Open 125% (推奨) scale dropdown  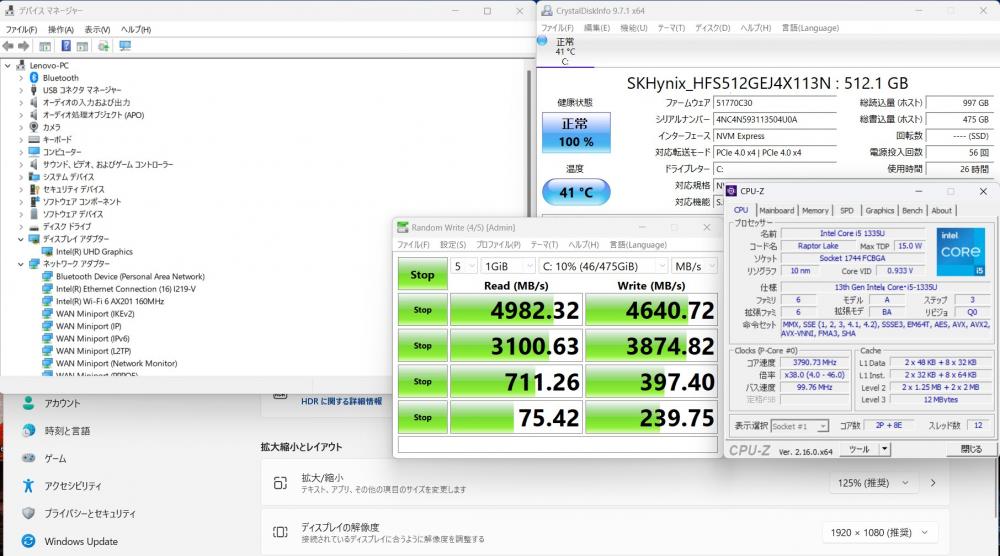872,483
